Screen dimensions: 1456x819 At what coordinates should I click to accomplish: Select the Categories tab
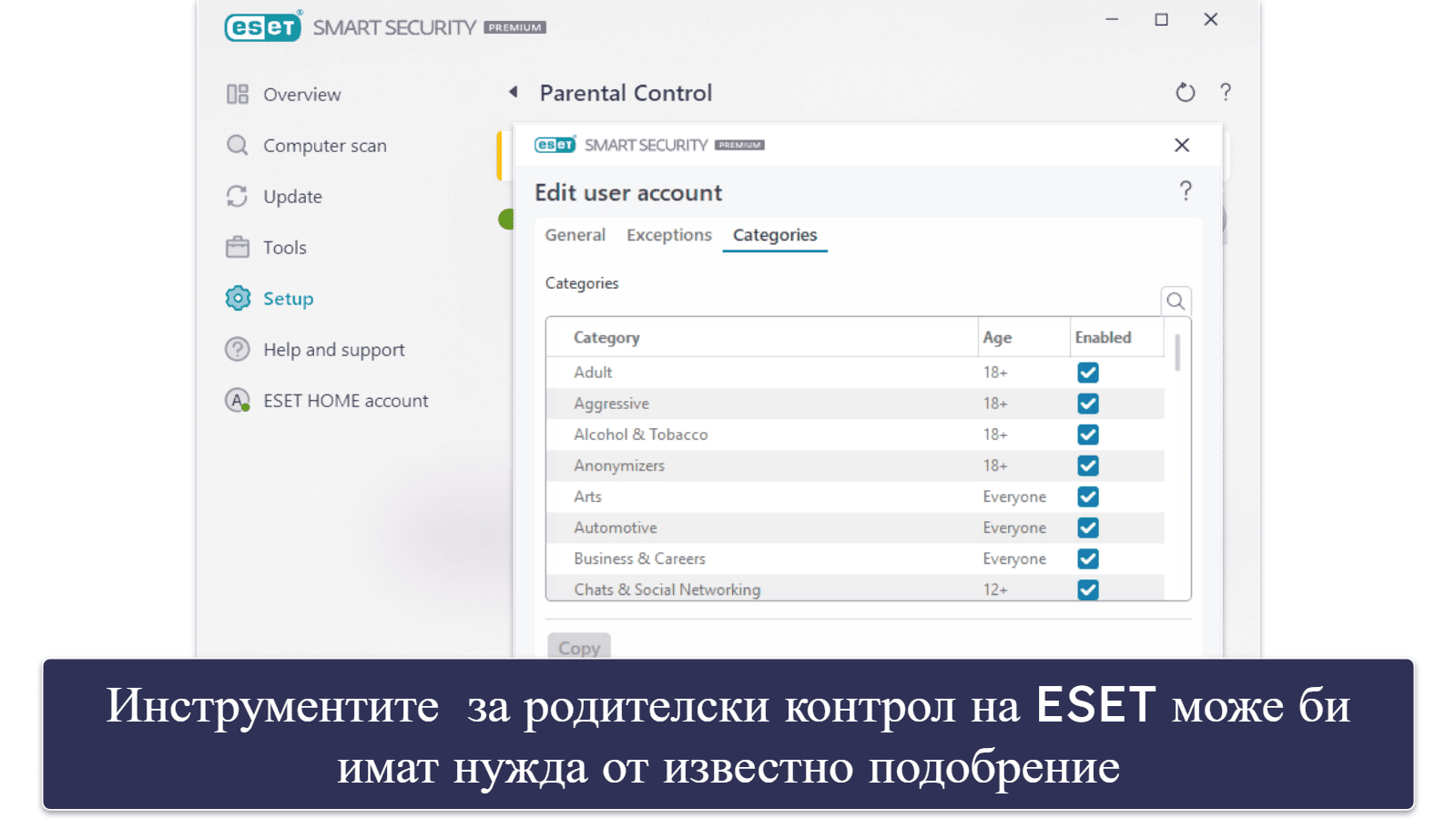(x=775, y=235)
